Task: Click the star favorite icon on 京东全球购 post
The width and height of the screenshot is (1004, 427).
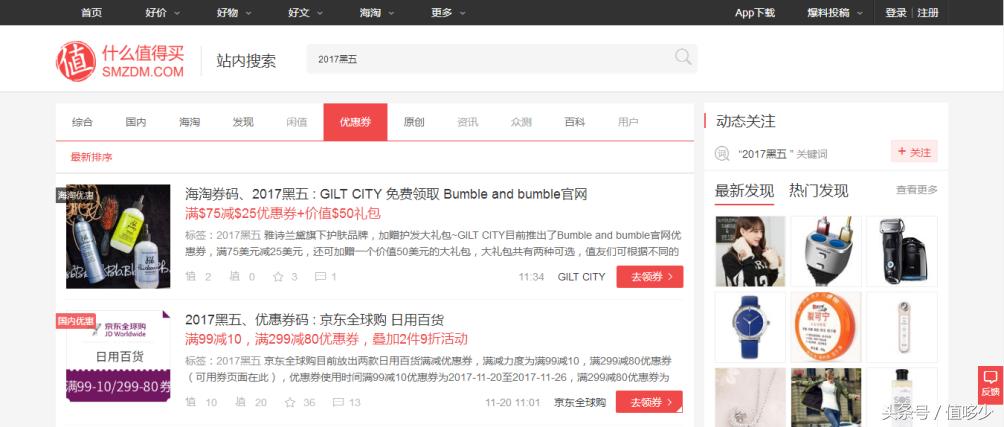Action: [x=290, y=402]
